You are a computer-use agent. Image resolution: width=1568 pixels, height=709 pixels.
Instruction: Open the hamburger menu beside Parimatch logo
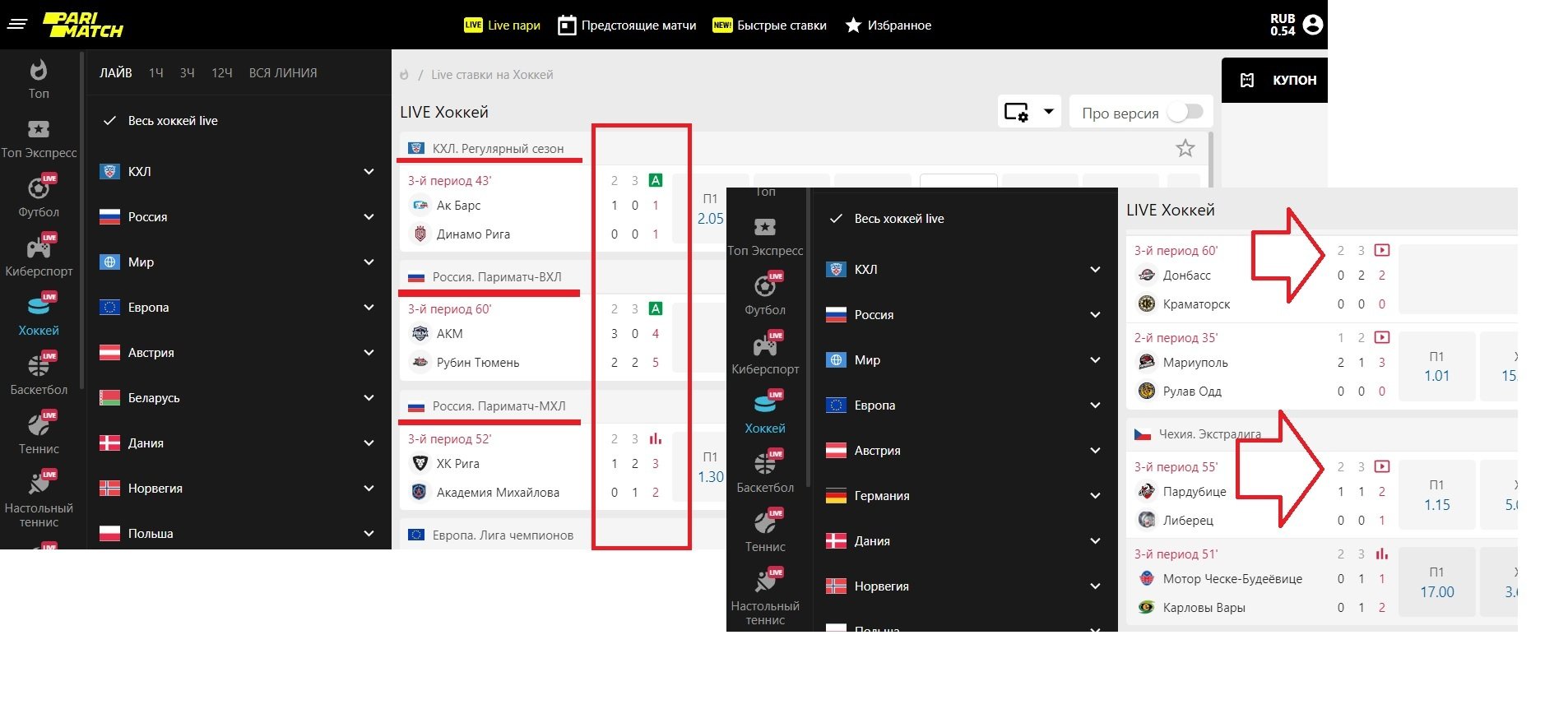tap(17, 25)
